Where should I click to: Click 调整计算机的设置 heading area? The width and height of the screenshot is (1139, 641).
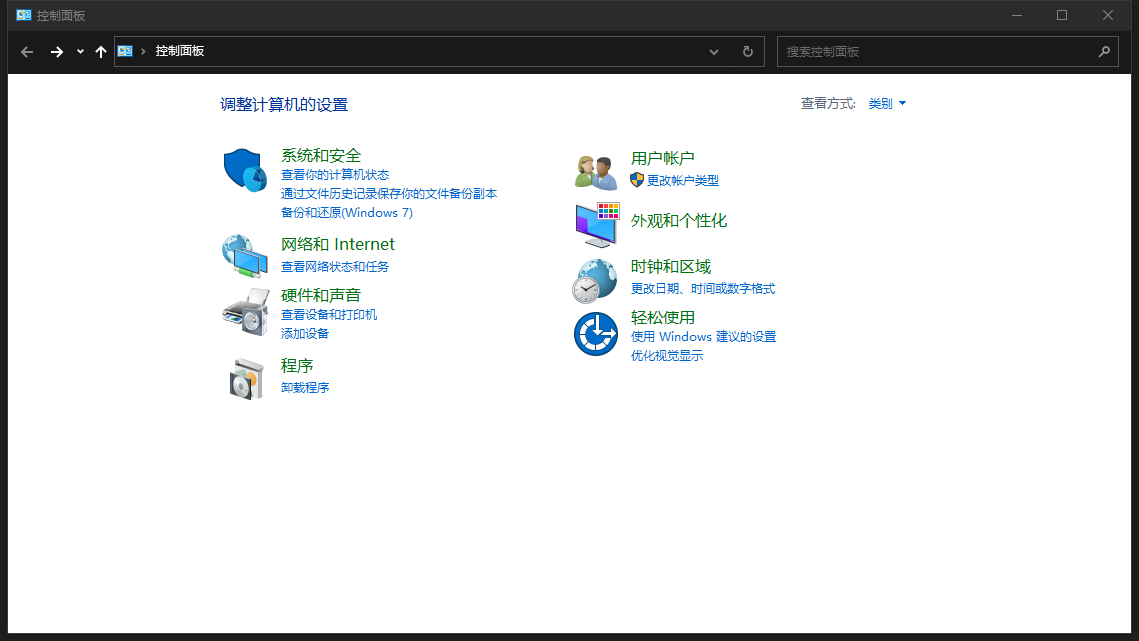pos(284,103)
